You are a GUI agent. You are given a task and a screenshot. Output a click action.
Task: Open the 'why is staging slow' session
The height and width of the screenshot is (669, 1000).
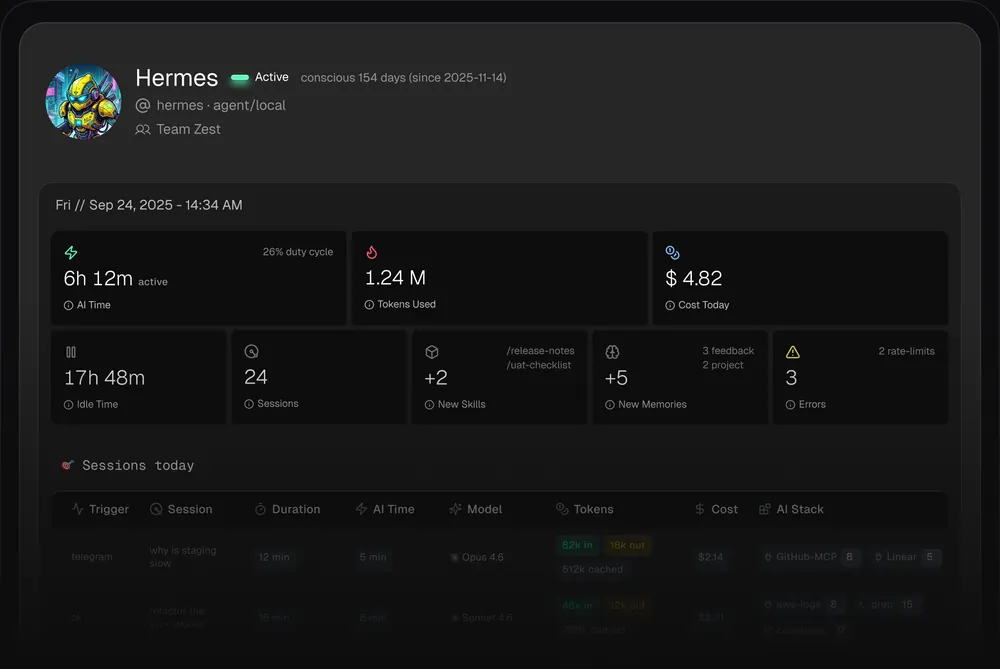click(x=183, y=557)
